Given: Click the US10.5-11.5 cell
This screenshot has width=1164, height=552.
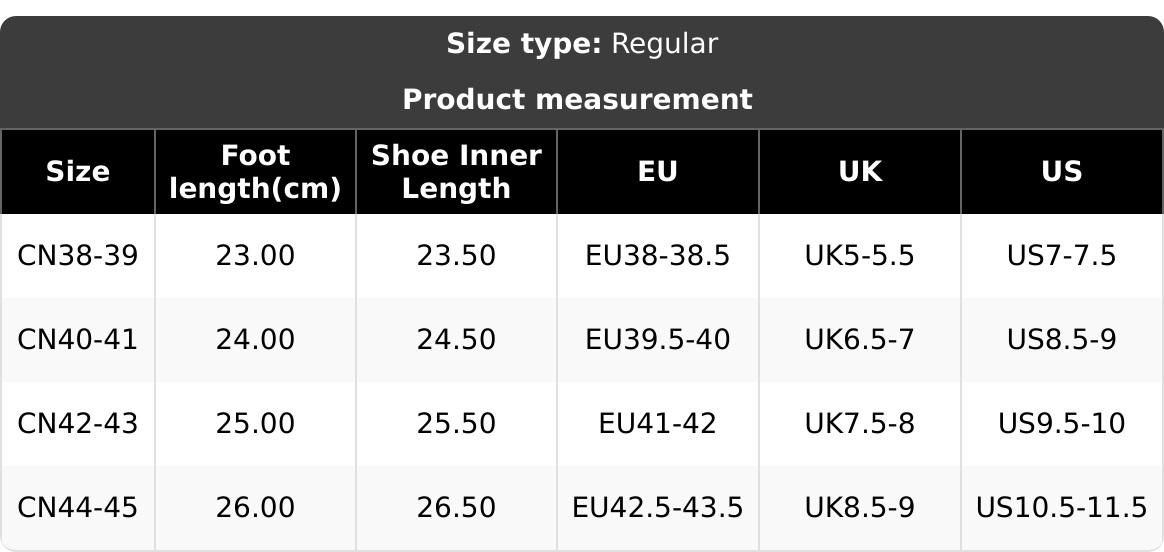Looking at the screenshot, I should (x=1061, y=508).
